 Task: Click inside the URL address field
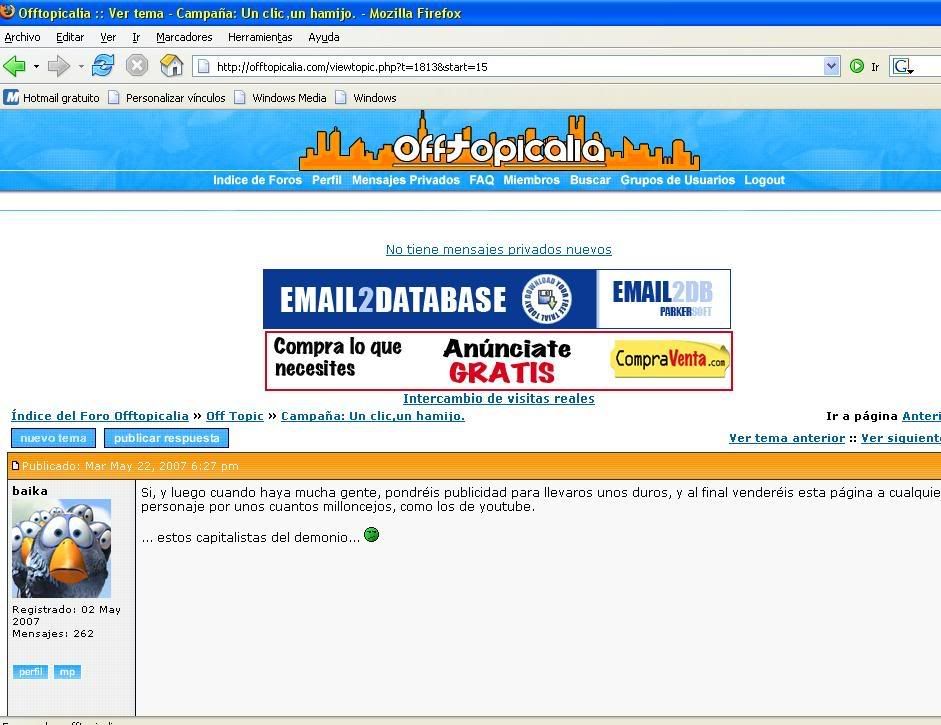(500, 67)
